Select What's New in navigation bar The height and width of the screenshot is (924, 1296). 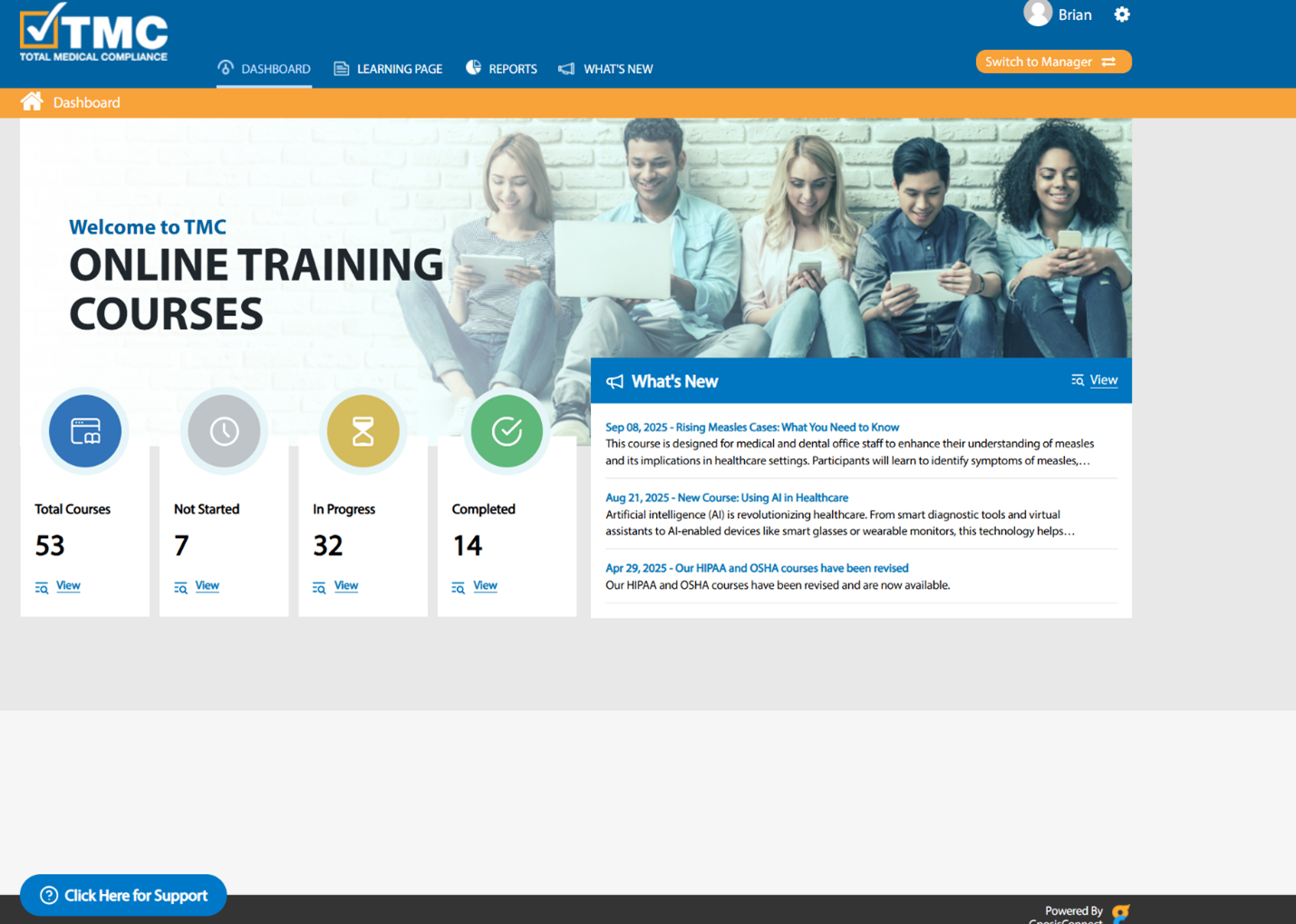pos(606,69)
